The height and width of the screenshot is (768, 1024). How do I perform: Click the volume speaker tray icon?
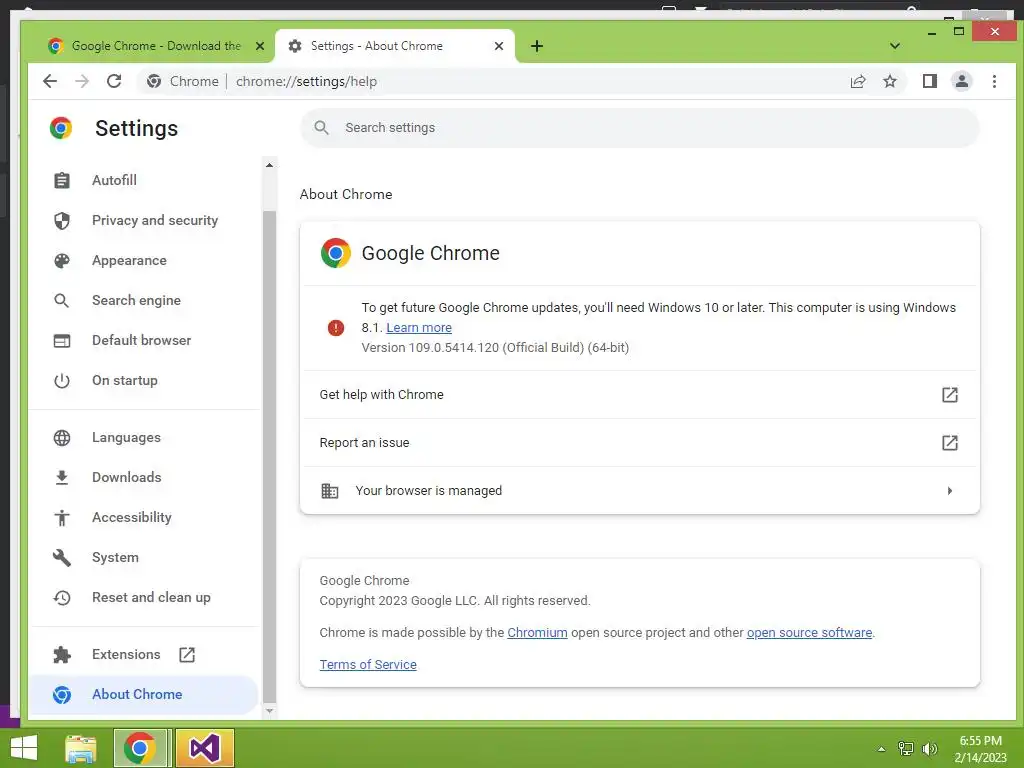click(x=929, y=748)
